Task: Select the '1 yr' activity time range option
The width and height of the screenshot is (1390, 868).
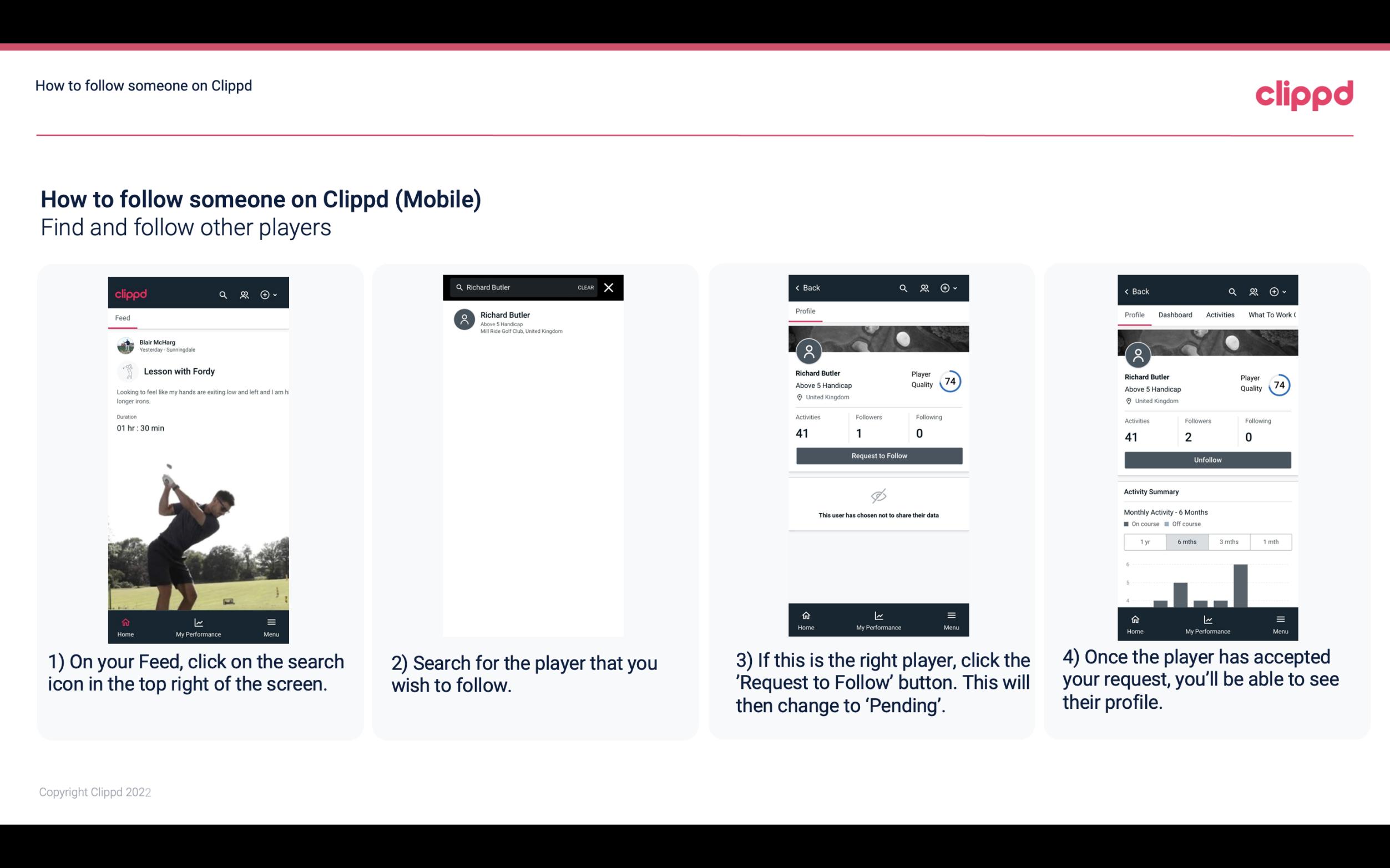Action: pyautogui.click(x=1145, y=542)
